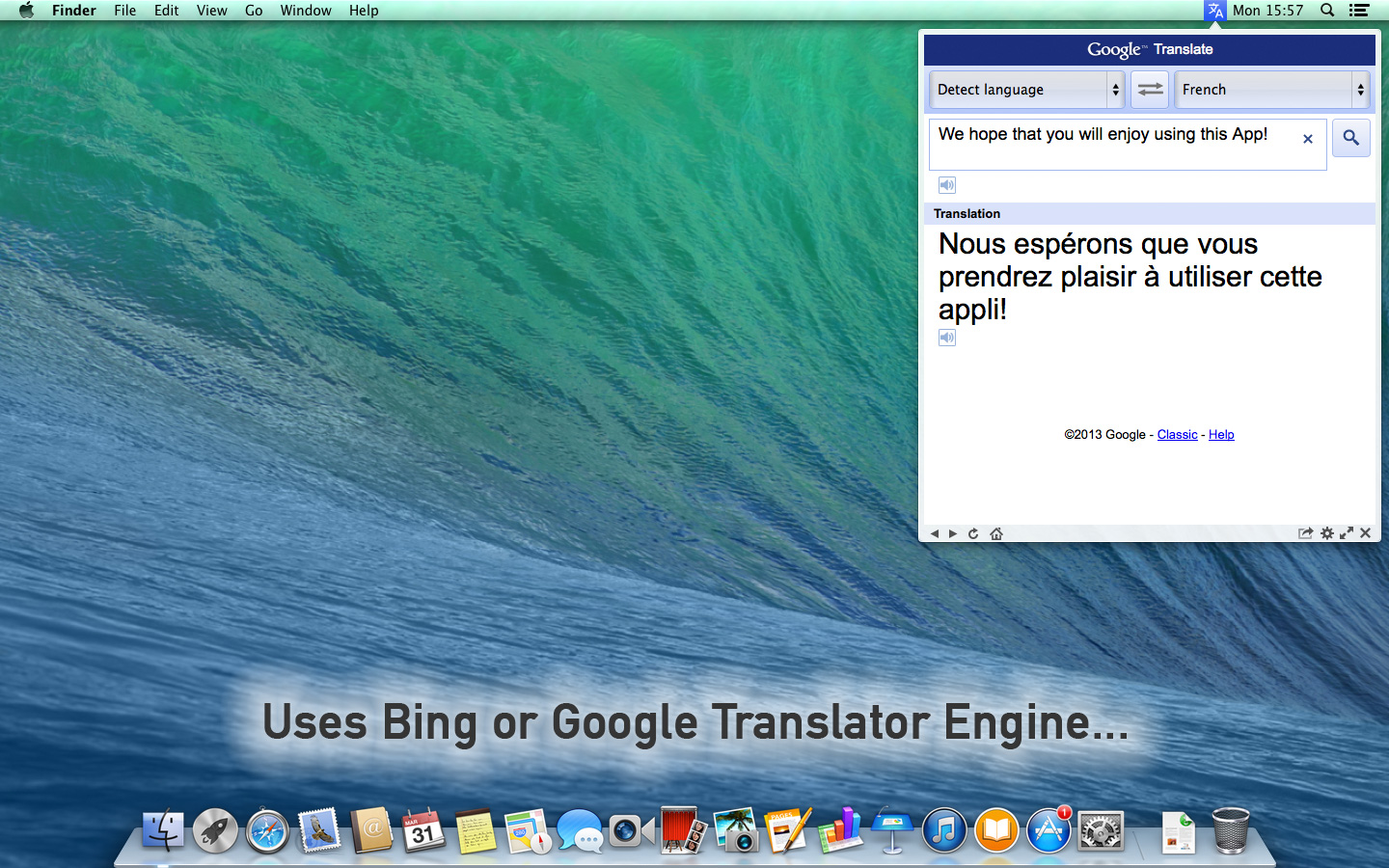Open the Classic link

pos(1177,435)
